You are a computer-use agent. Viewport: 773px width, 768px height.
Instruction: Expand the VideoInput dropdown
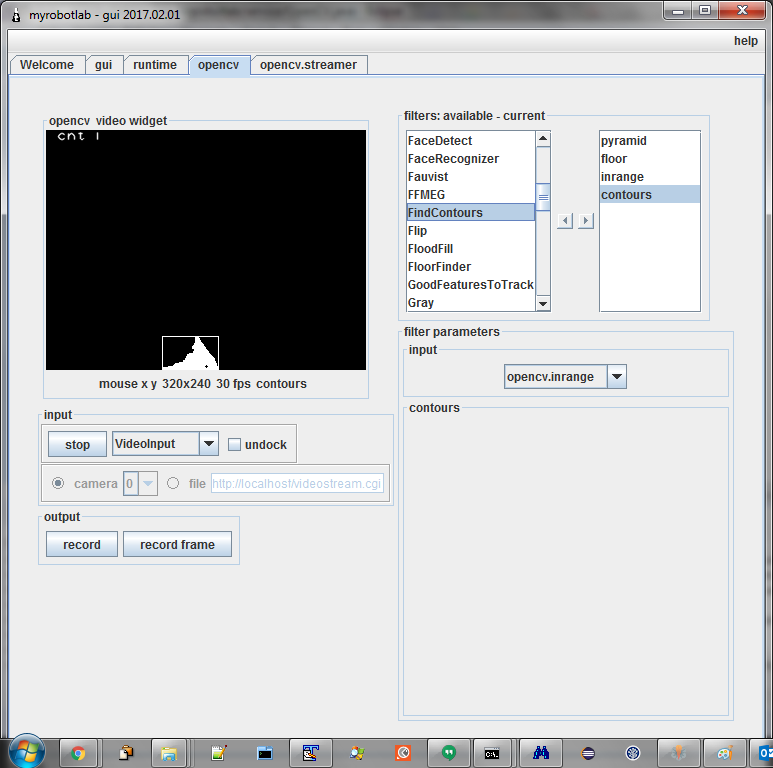[209, 444]
